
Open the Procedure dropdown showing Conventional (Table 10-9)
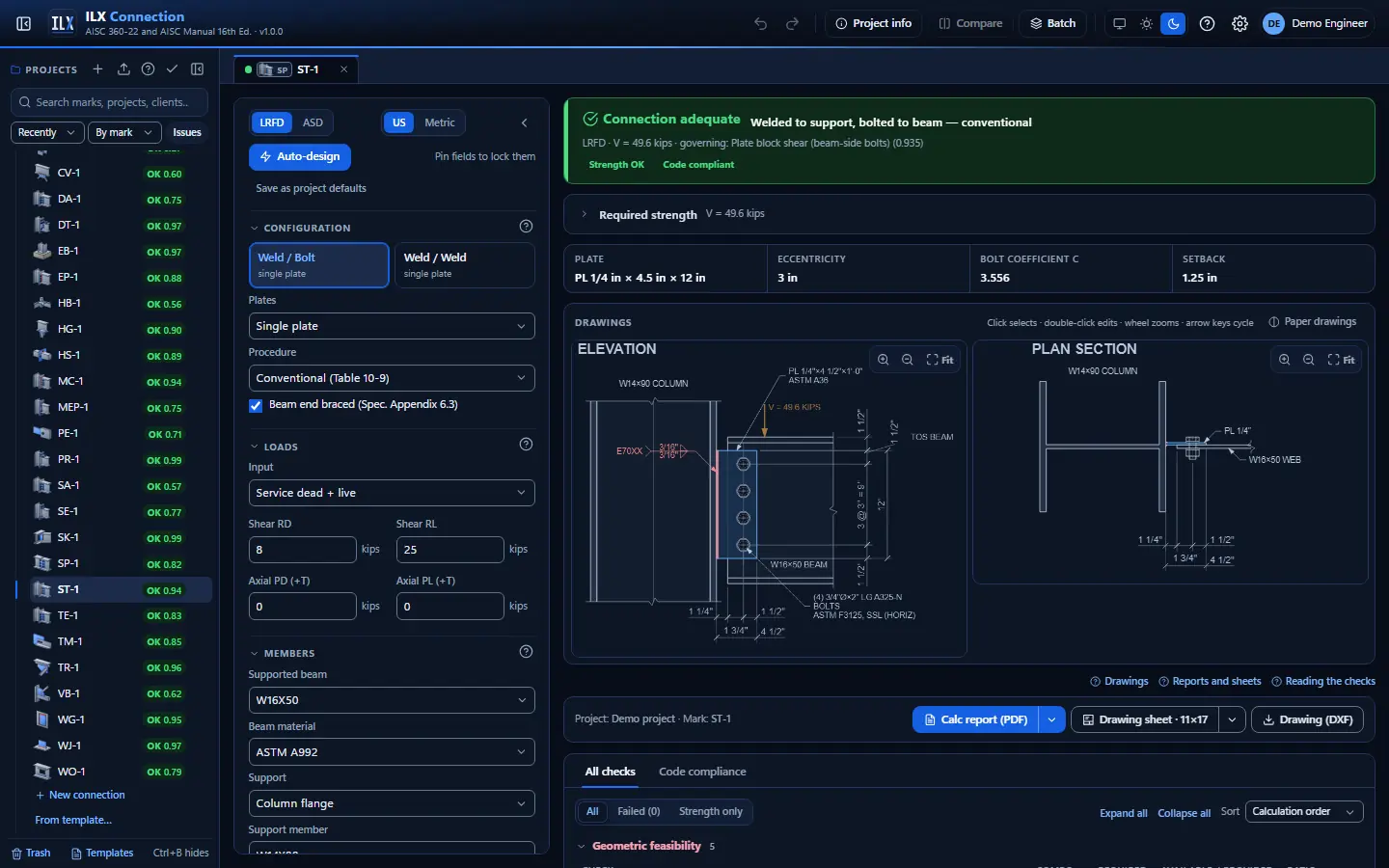392,378
